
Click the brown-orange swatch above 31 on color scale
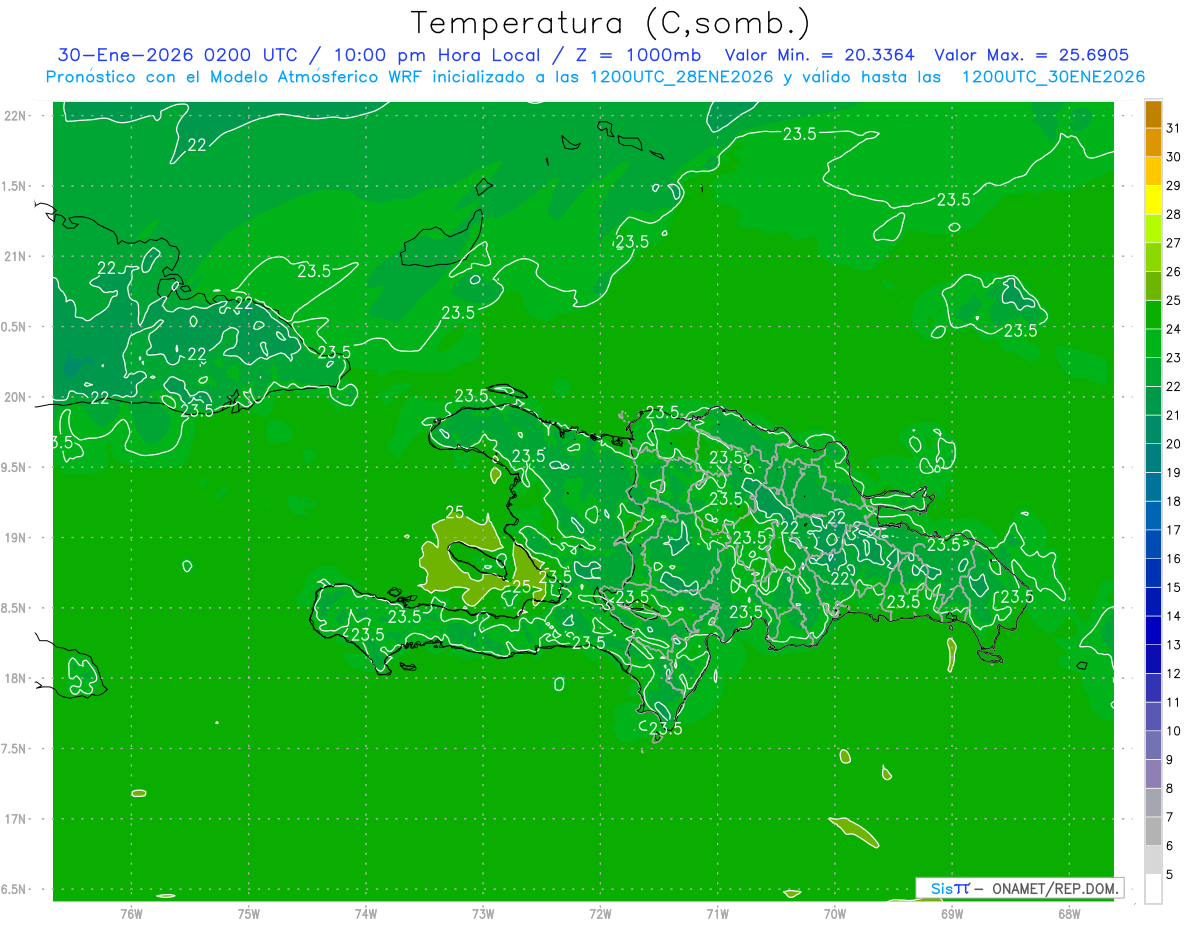(x=1153, y=114)
